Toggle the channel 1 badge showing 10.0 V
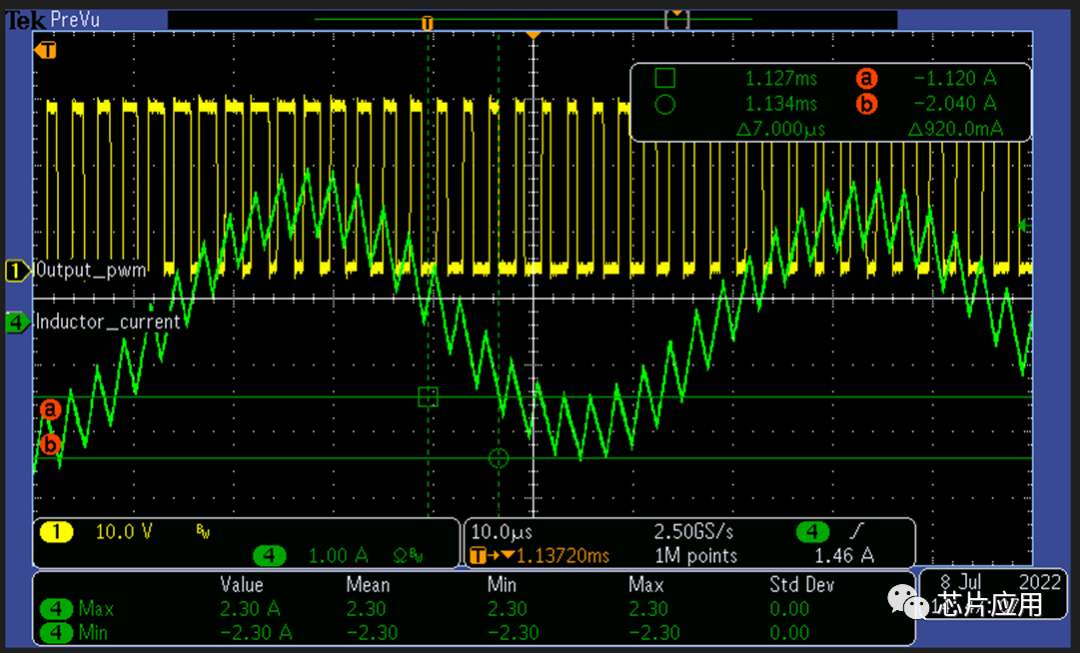1080x653 pixels. (57, 532)
